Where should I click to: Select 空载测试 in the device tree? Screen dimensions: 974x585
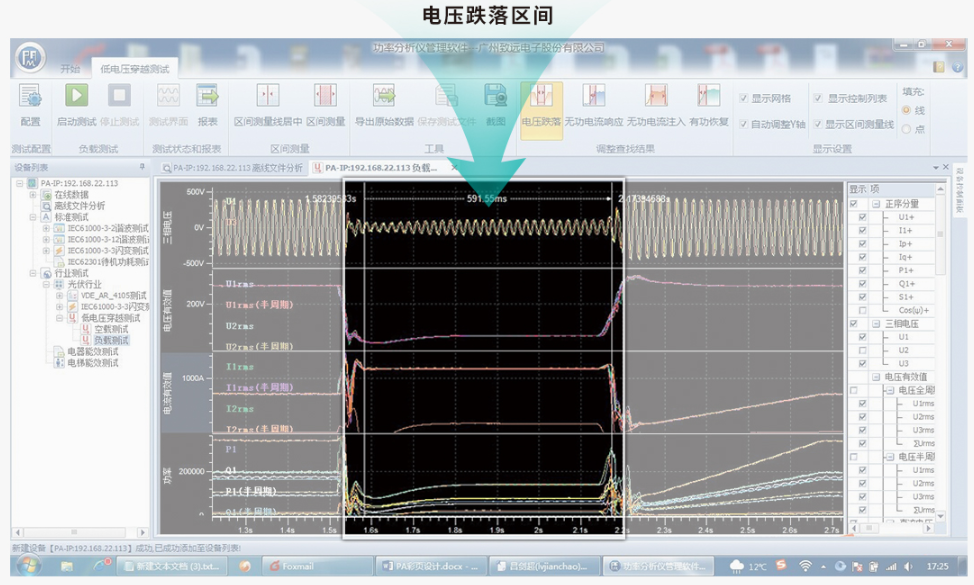[x=111, y=329]
